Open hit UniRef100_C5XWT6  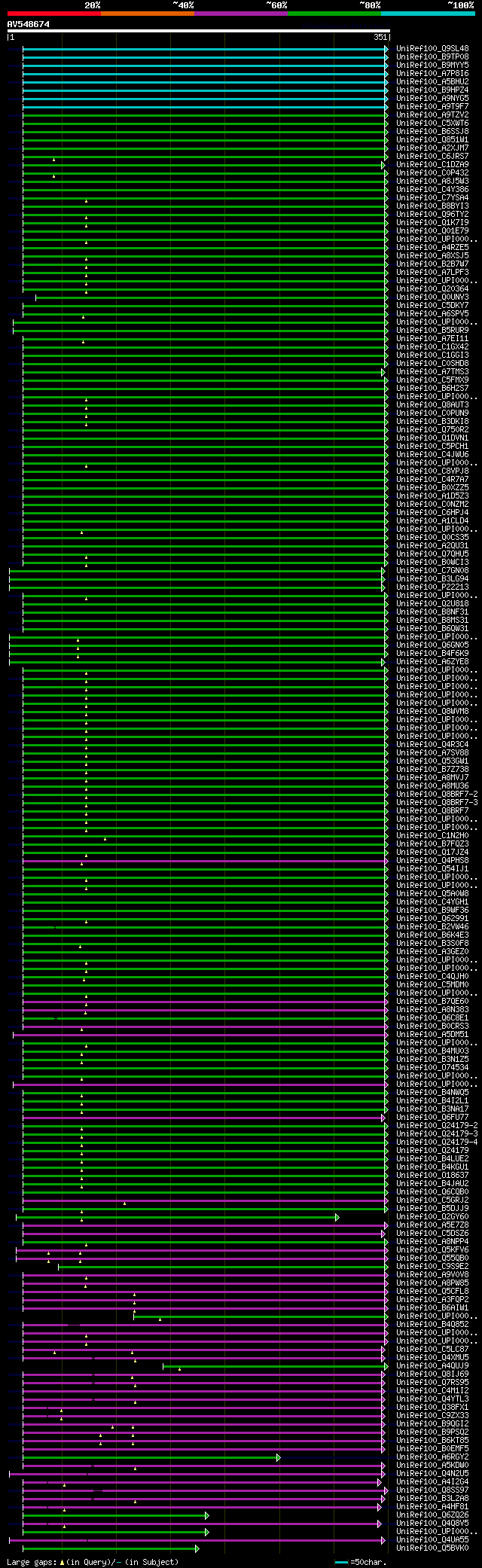[432, 124]
